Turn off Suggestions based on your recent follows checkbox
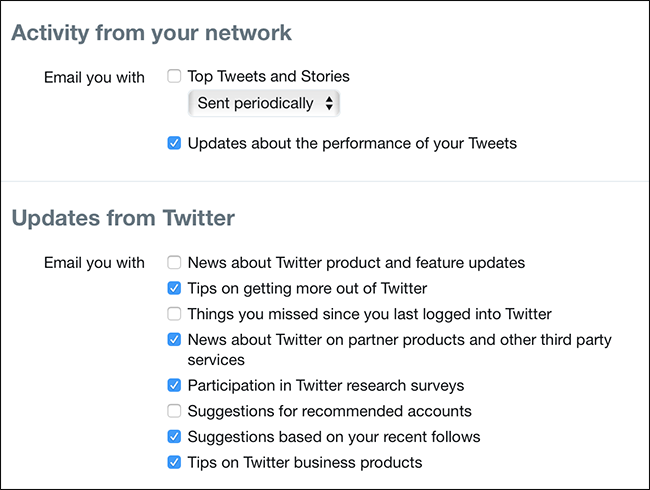The height and width of the screenshot is (490, 650). click(175, 437)
